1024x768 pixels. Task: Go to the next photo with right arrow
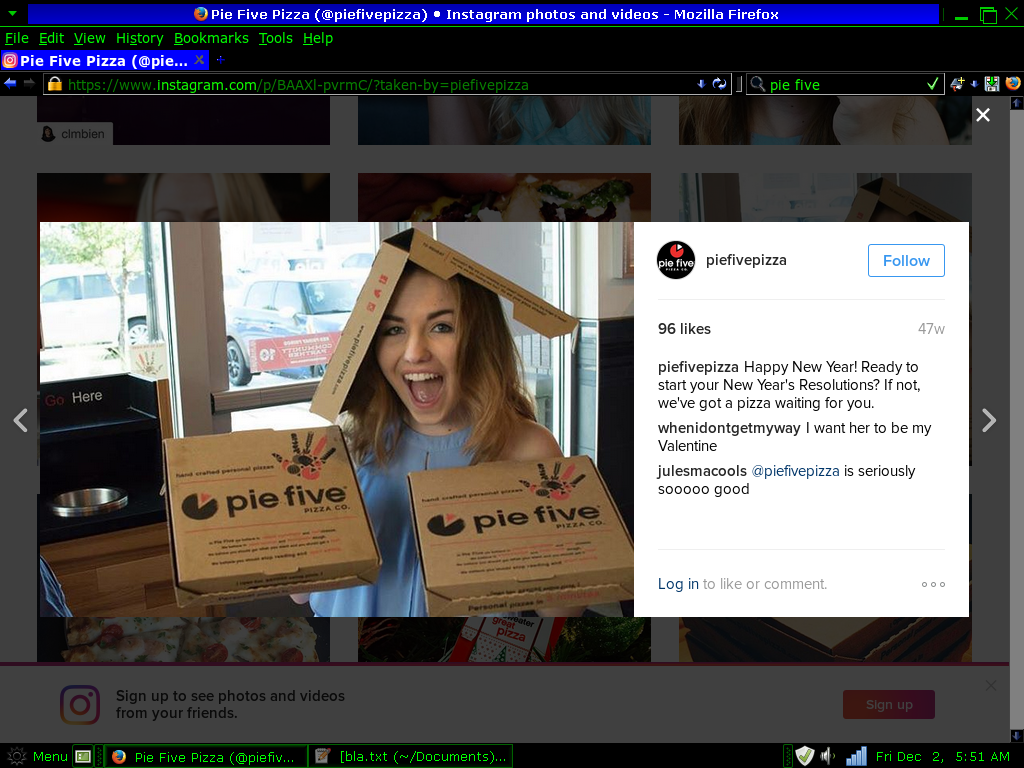(989, 420)
